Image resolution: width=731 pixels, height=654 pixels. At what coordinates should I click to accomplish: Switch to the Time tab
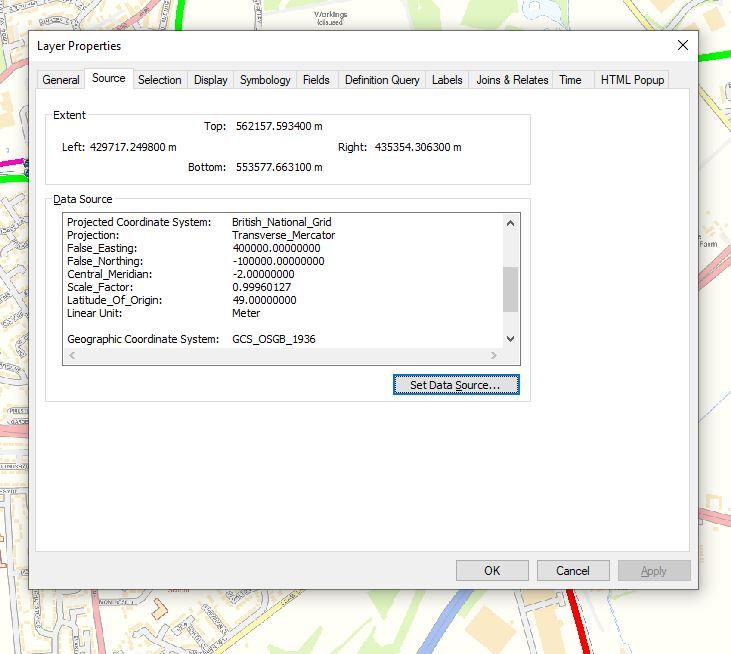click(571, 80)
